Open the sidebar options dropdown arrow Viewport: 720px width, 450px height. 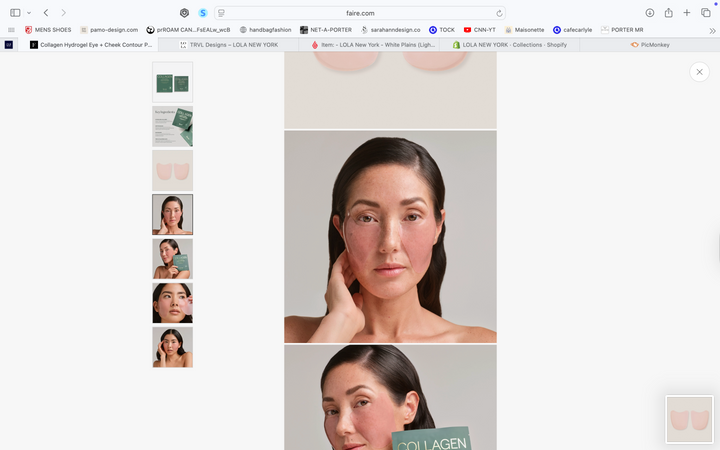coord(29,13)
